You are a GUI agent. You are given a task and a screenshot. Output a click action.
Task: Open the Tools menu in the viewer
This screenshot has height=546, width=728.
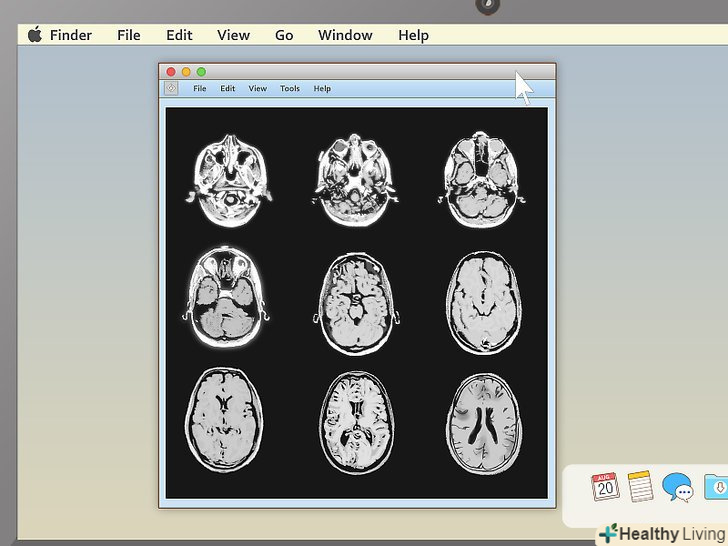pyautogui.click(x=290, y=89)
